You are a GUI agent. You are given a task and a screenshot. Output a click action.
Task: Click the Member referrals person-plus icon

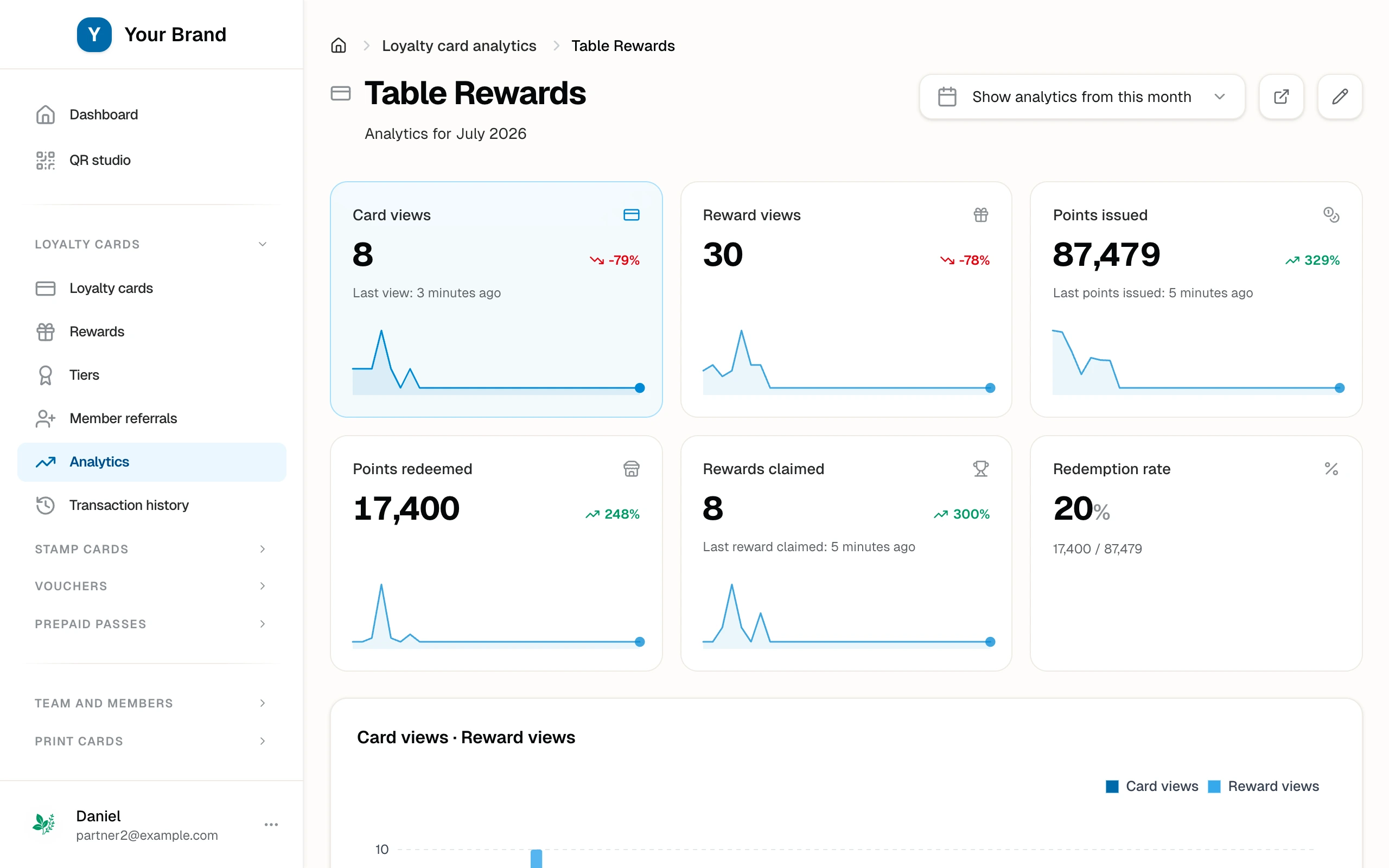(46, 418)
